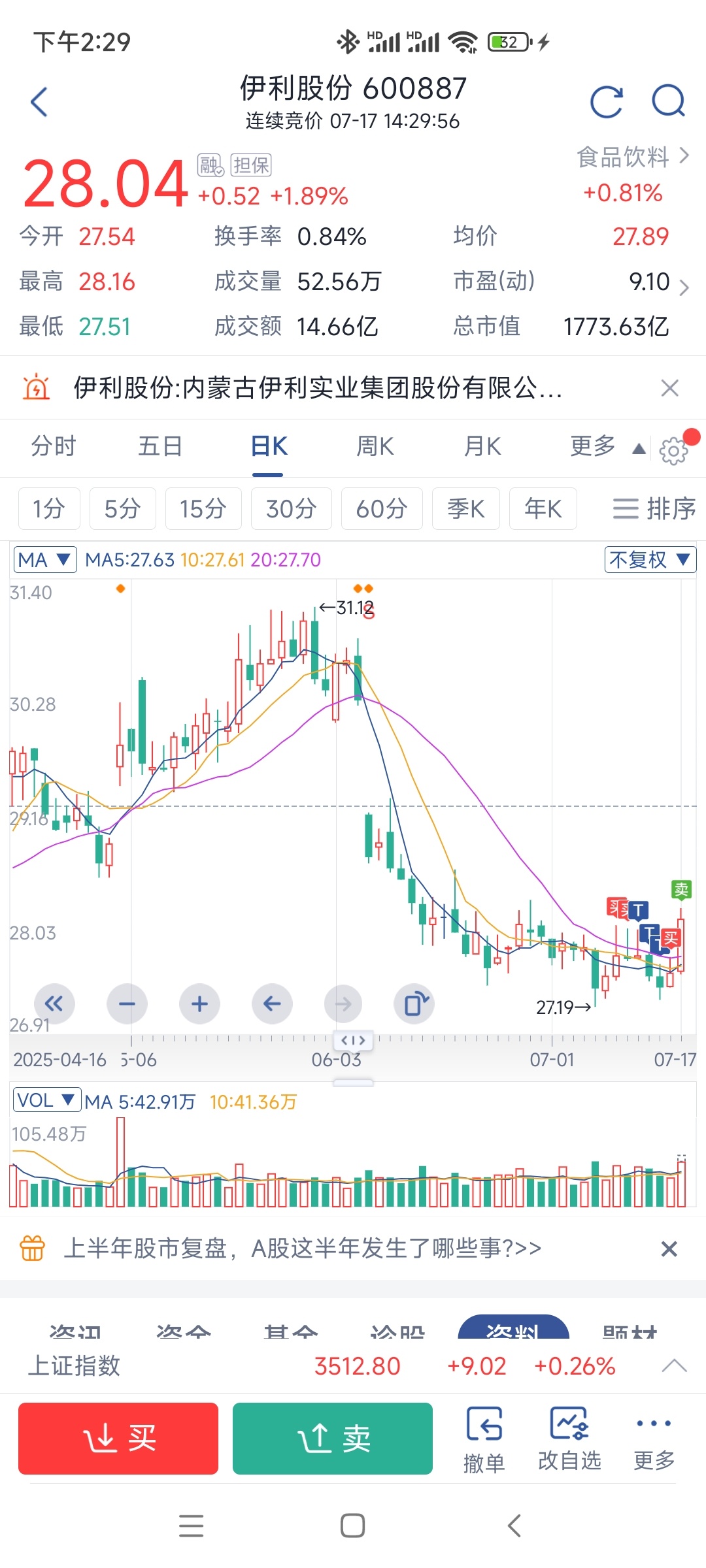The height and width of the screenshot is (1568, 706).
Task: Collapse the 更多 period menu
Action: [x=608, y=446]
